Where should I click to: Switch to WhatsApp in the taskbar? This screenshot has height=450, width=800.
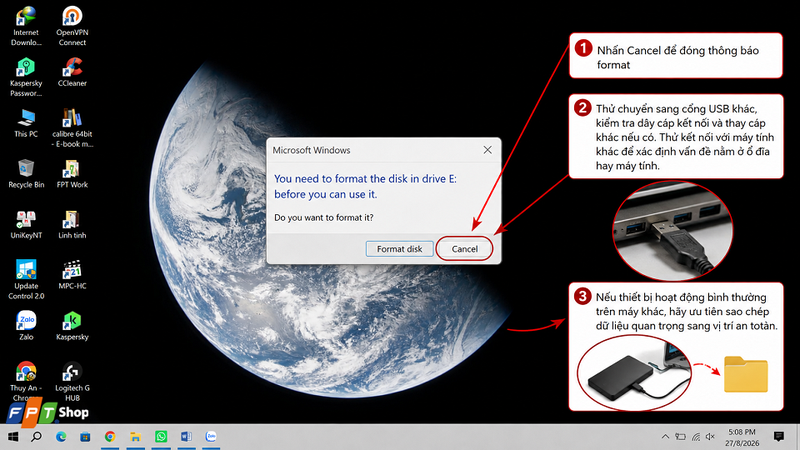[161, 437]
